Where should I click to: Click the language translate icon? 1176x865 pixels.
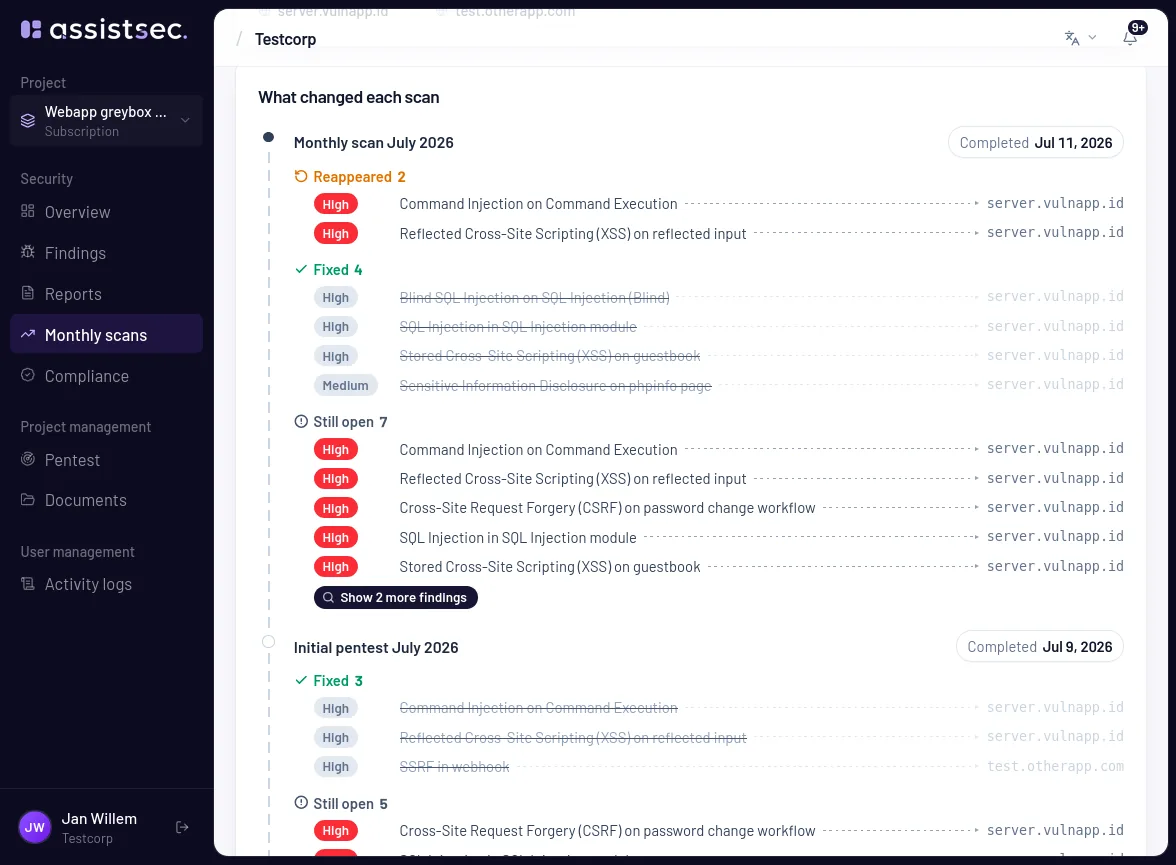tap(1072, 38)
